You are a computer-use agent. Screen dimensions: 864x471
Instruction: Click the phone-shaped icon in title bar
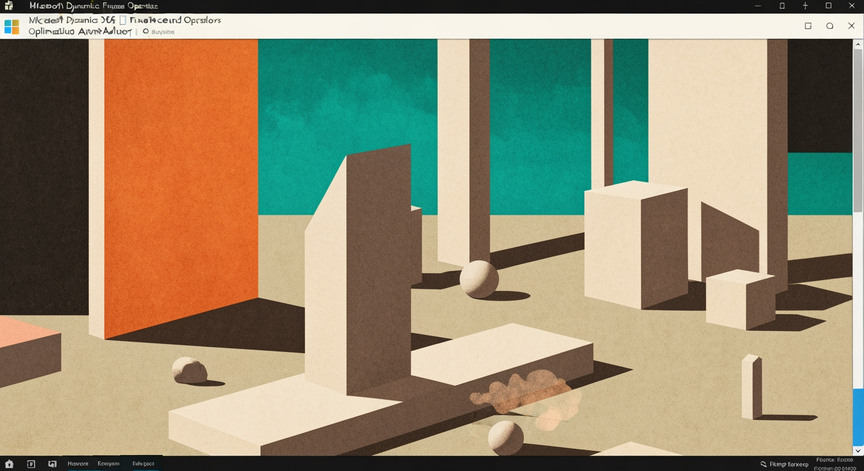coord(782,6)
